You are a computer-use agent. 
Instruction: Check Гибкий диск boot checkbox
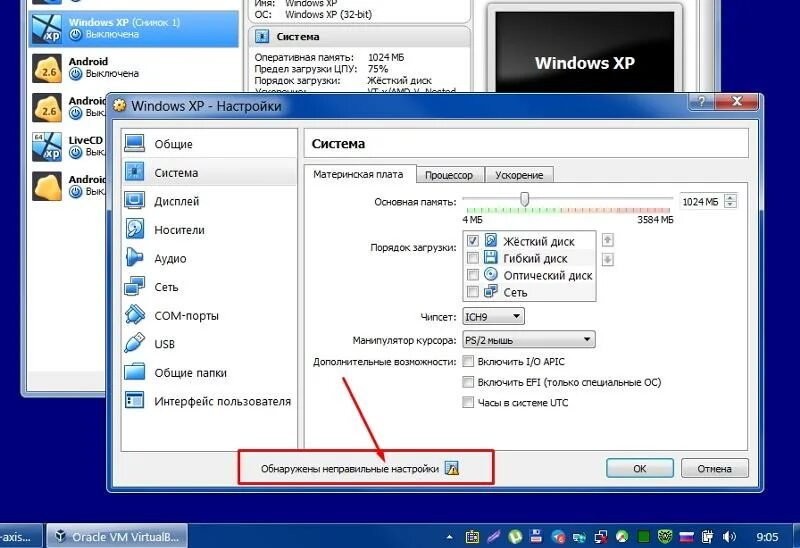[473, 258]
